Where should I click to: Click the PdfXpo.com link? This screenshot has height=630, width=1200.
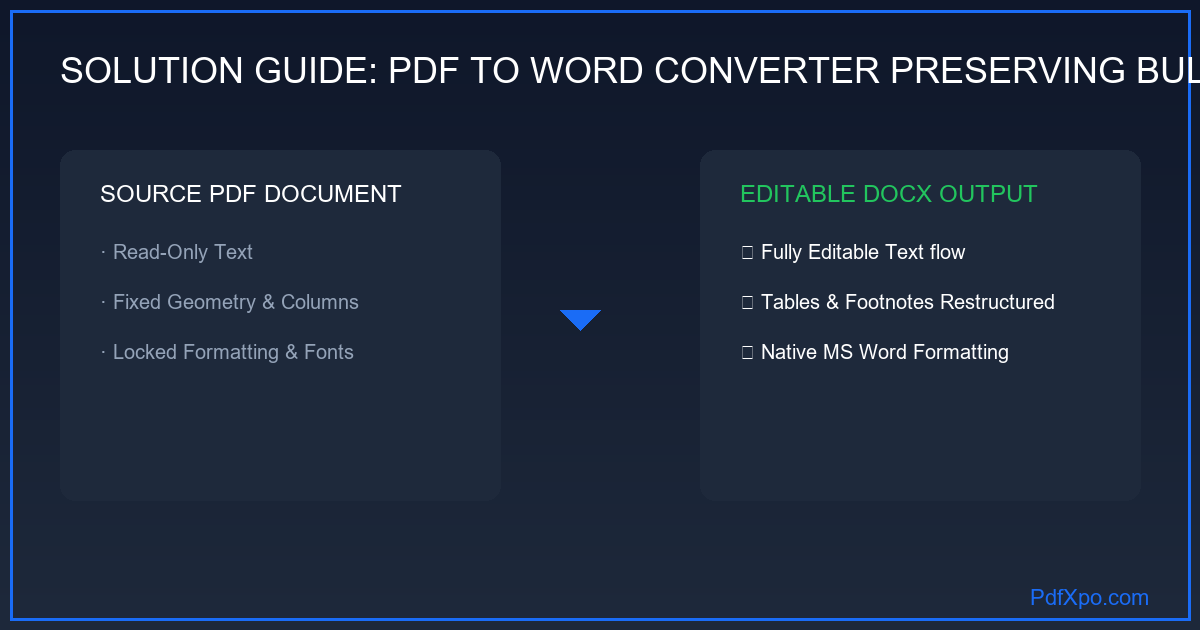point(1089,598)
